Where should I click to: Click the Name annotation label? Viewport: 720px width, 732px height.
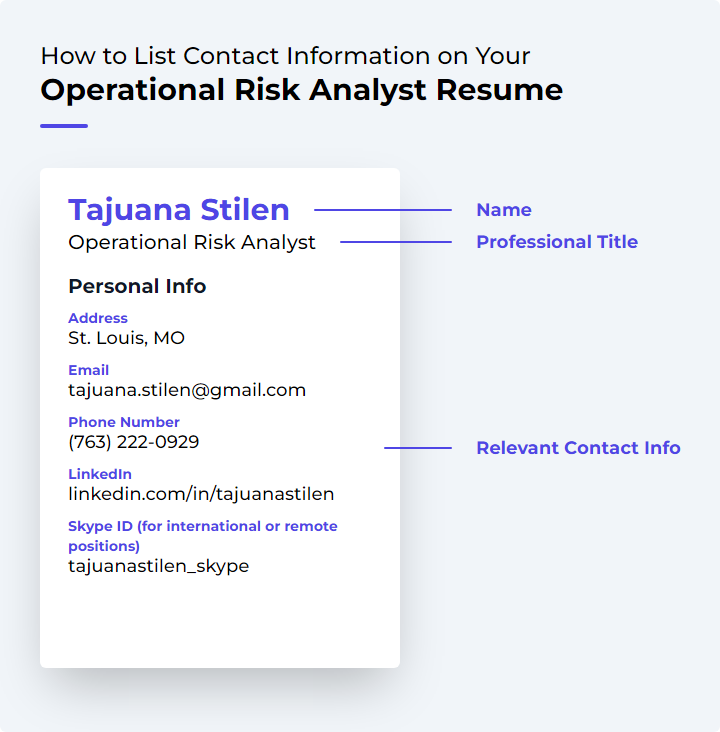[504, 210]
